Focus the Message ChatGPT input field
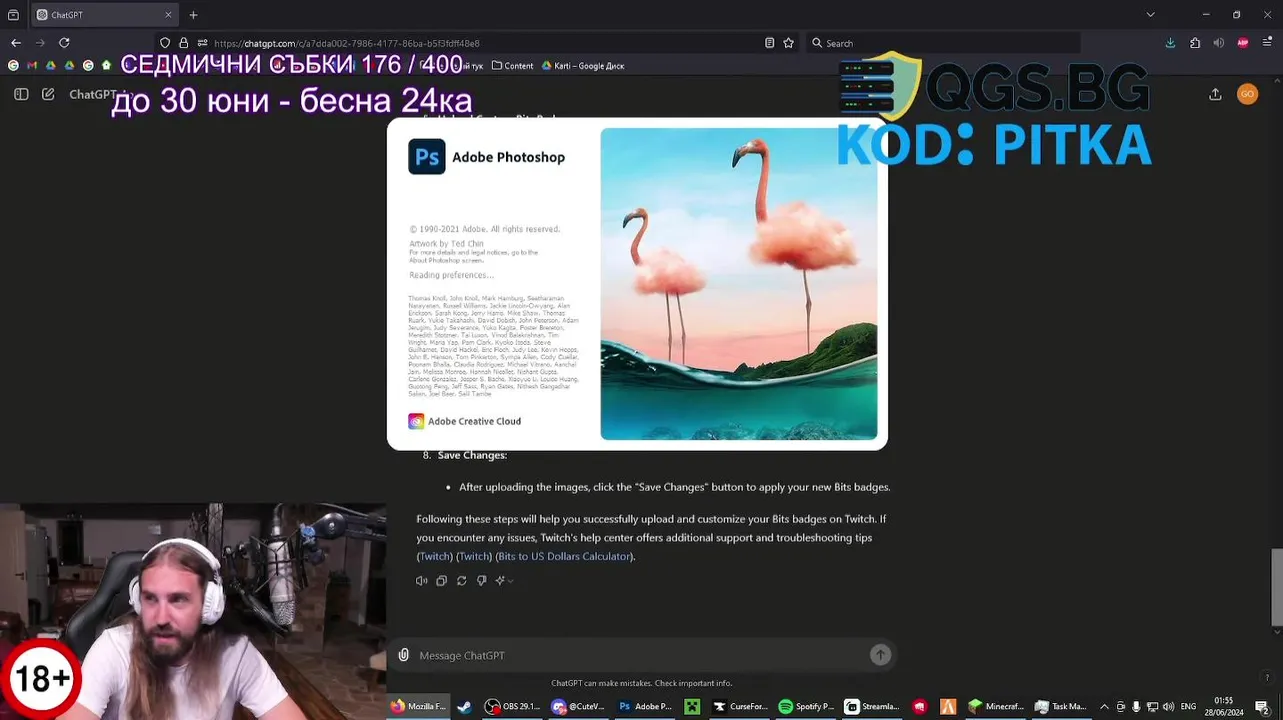The image size is (1283, 720). (x=640, y=655)
